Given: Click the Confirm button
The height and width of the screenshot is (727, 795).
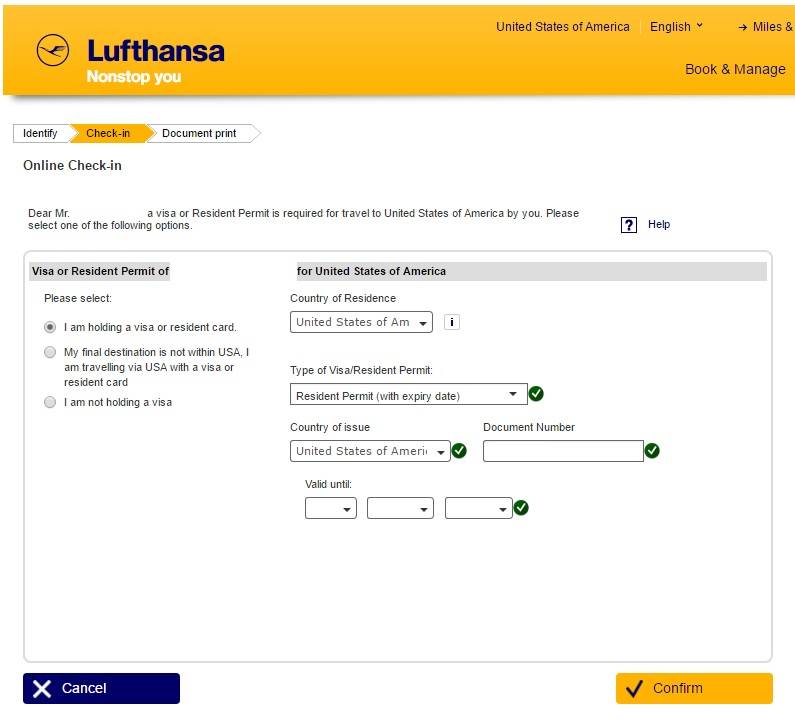Looking at the screenshot, I should (694, 688).
